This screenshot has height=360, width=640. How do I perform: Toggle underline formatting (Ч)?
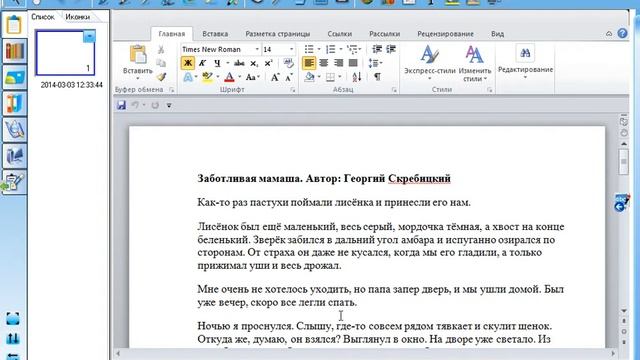tap(217, 63)
